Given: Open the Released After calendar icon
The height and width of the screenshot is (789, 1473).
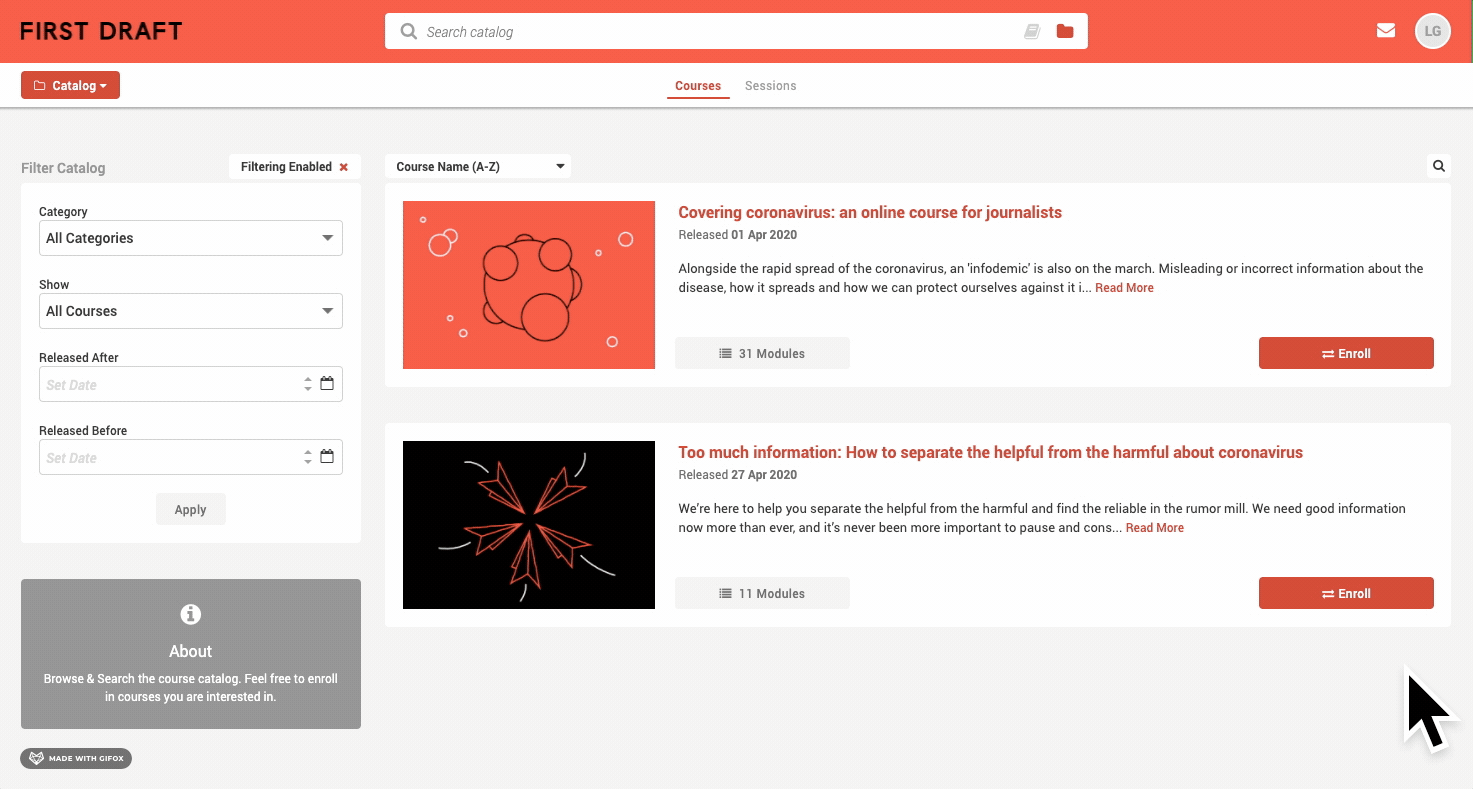Looking at the screenshot, I should click(327, 383).
